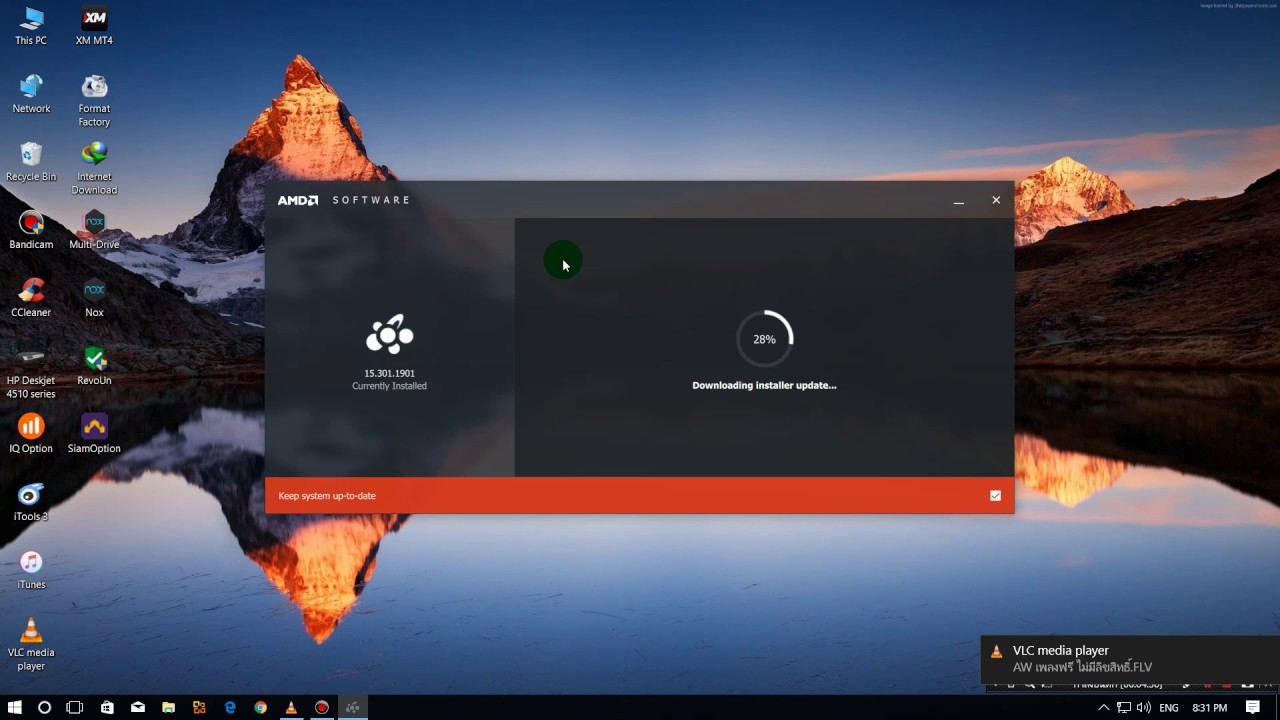Open Google Chrome from the taskbar
Image resolution: width=1280 pixels, height=720 pixels.
pyautogui.click(x=260, y=707)
